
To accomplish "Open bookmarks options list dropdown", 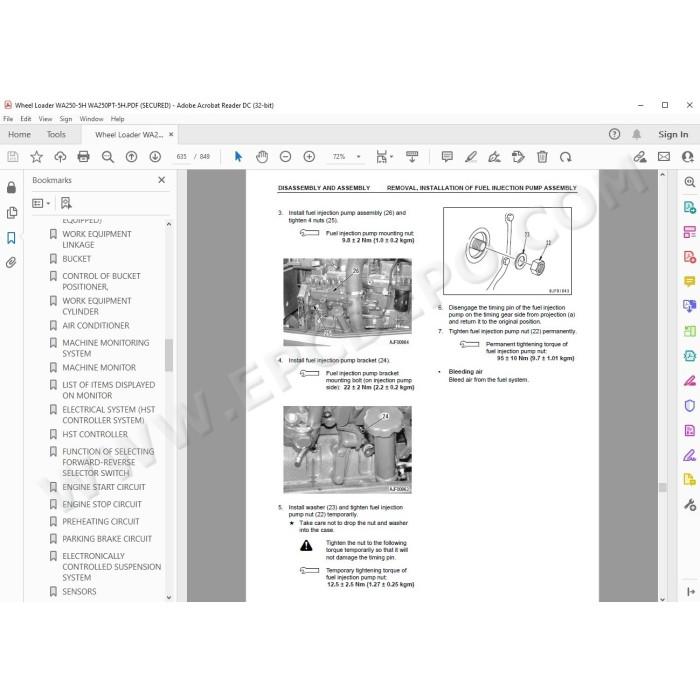I will pos(41,203).
